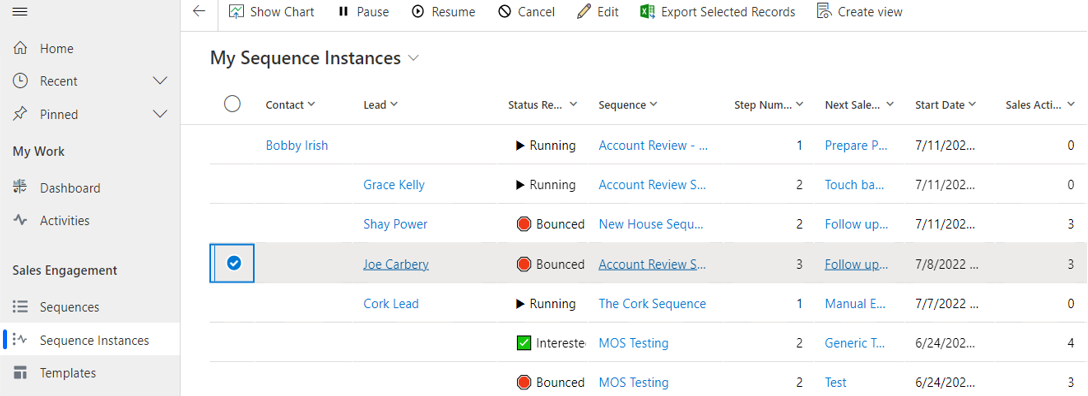Click the 7/7/2022 start date cell
Image resolution: width=1088 pixels, height=396 pixels.
(946, 304)
